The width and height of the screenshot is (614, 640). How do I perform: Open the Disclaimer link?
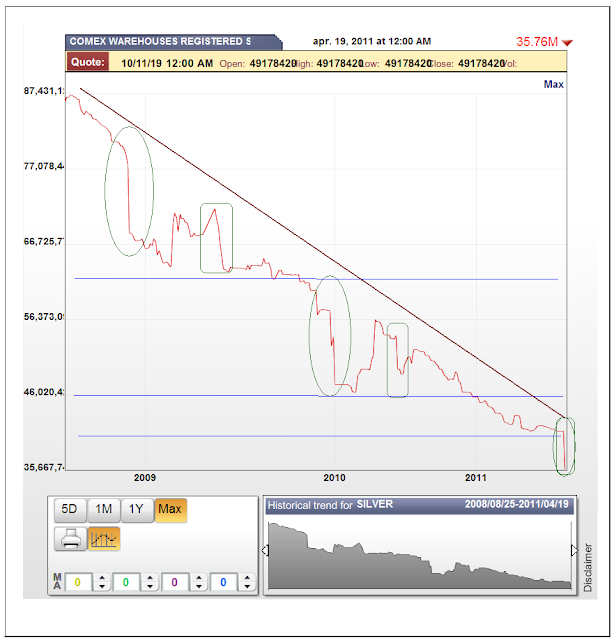tap(587, 567)
